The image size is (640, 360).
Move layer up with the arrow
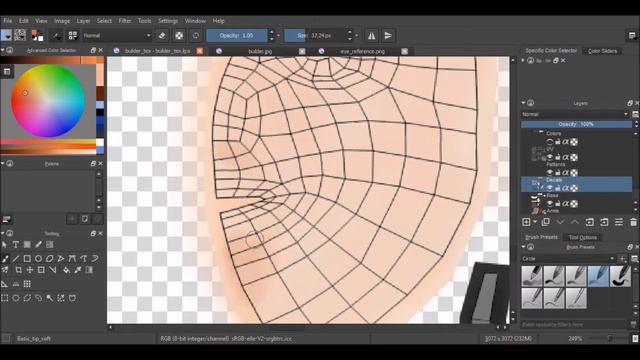coord(575,222)
